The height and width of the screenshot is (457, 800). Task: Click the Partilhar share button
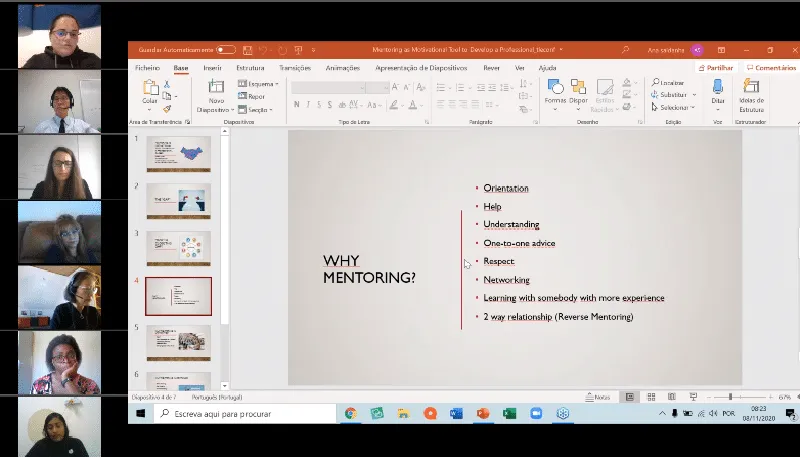pos(716,68)
